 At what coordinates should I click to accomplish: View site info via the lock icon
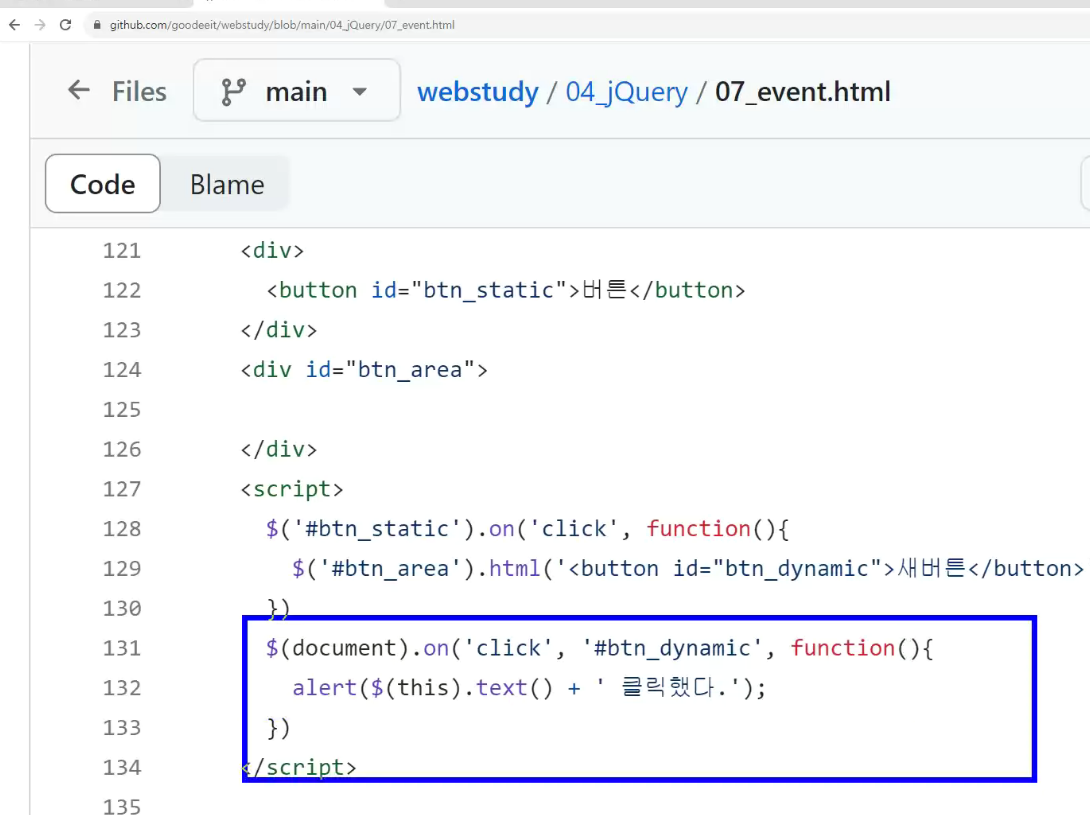pyautogui.click(x=97, y=25)
